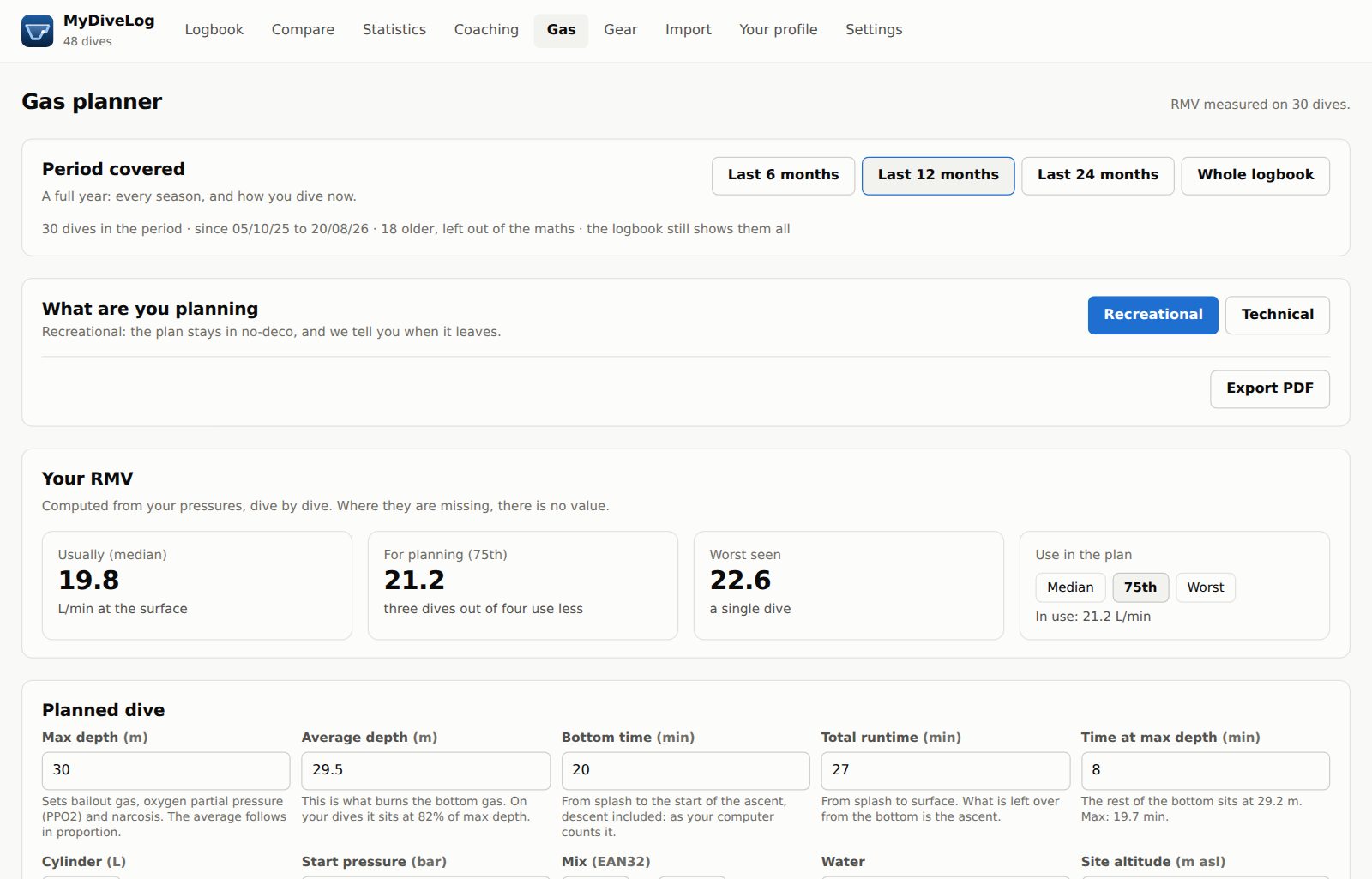Select the Whole logbook period
The image size is (1372, 879).
(1255, 175)
